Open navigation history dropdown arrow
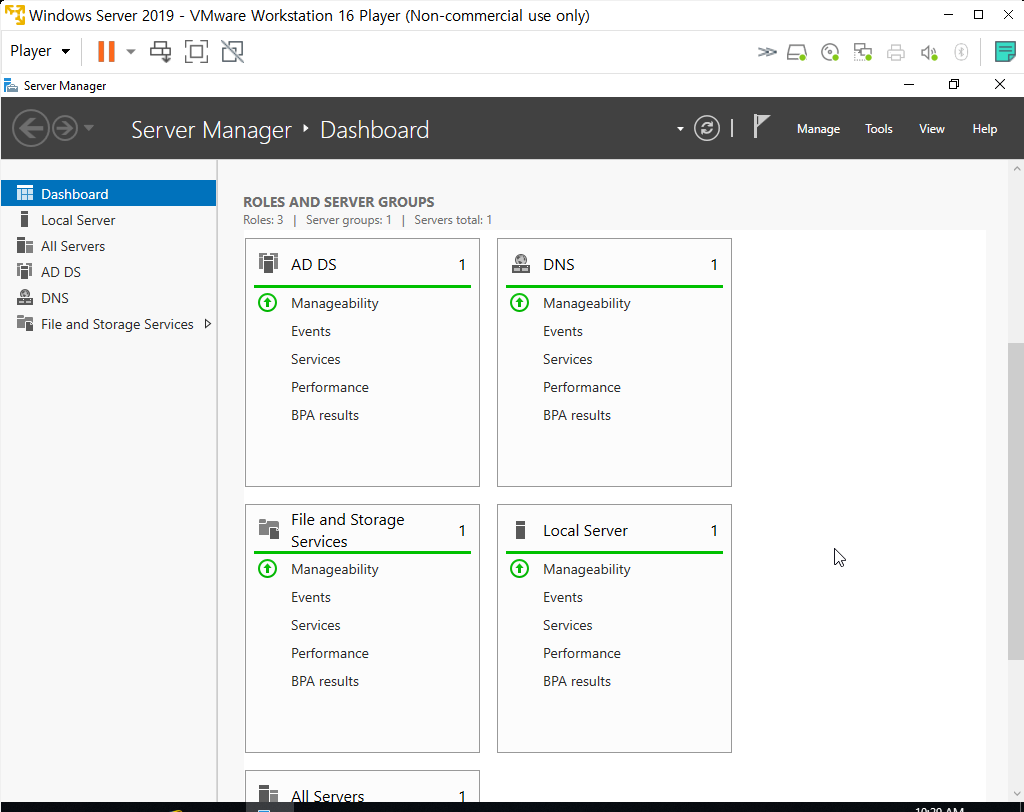Screen dimensions: 1024x812 pos(89,128)
